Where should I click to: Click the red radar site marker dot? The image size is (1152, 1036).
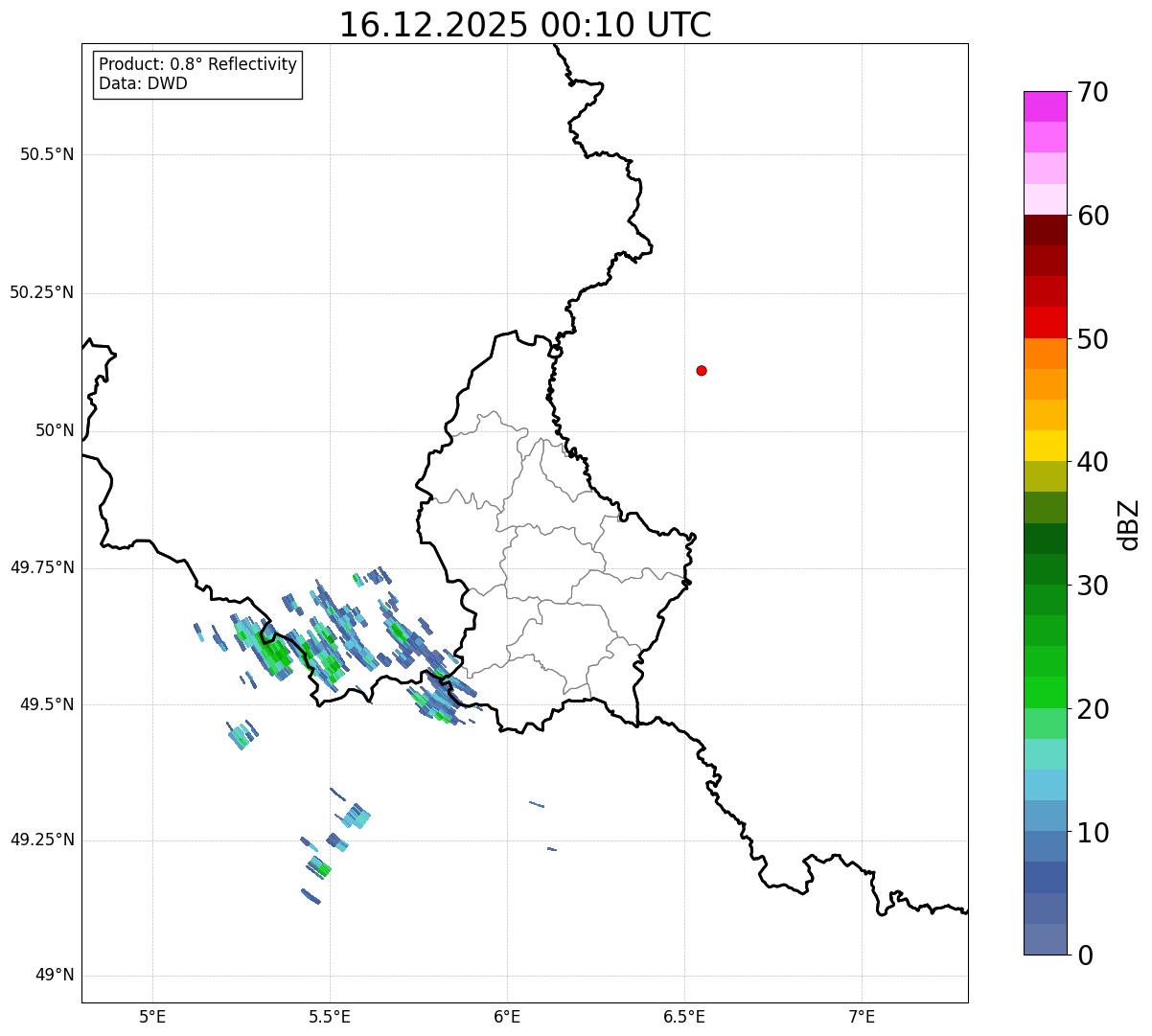tap(702, 370)
